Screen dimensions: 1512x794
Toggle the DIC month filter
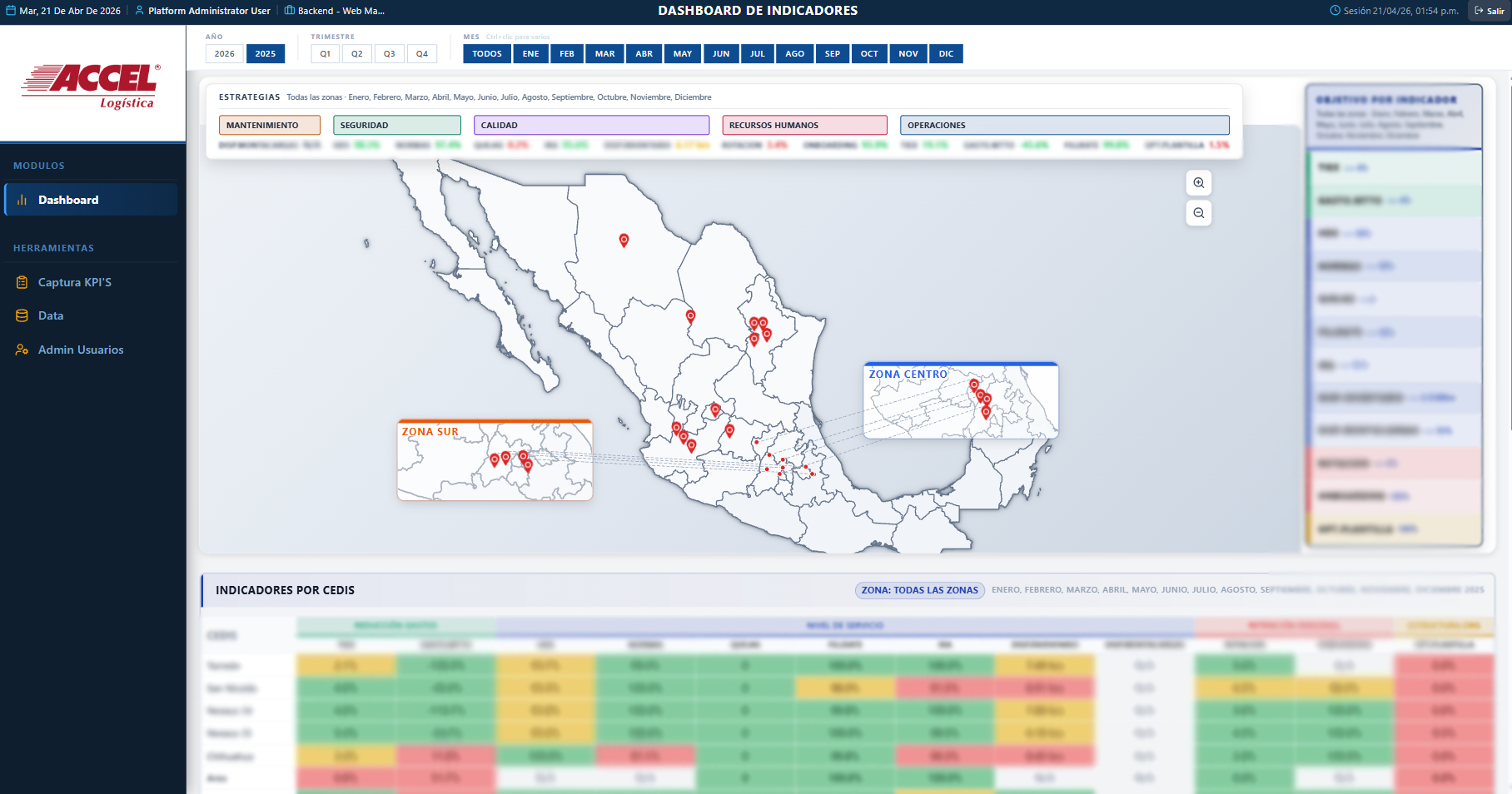pos(947,53)
